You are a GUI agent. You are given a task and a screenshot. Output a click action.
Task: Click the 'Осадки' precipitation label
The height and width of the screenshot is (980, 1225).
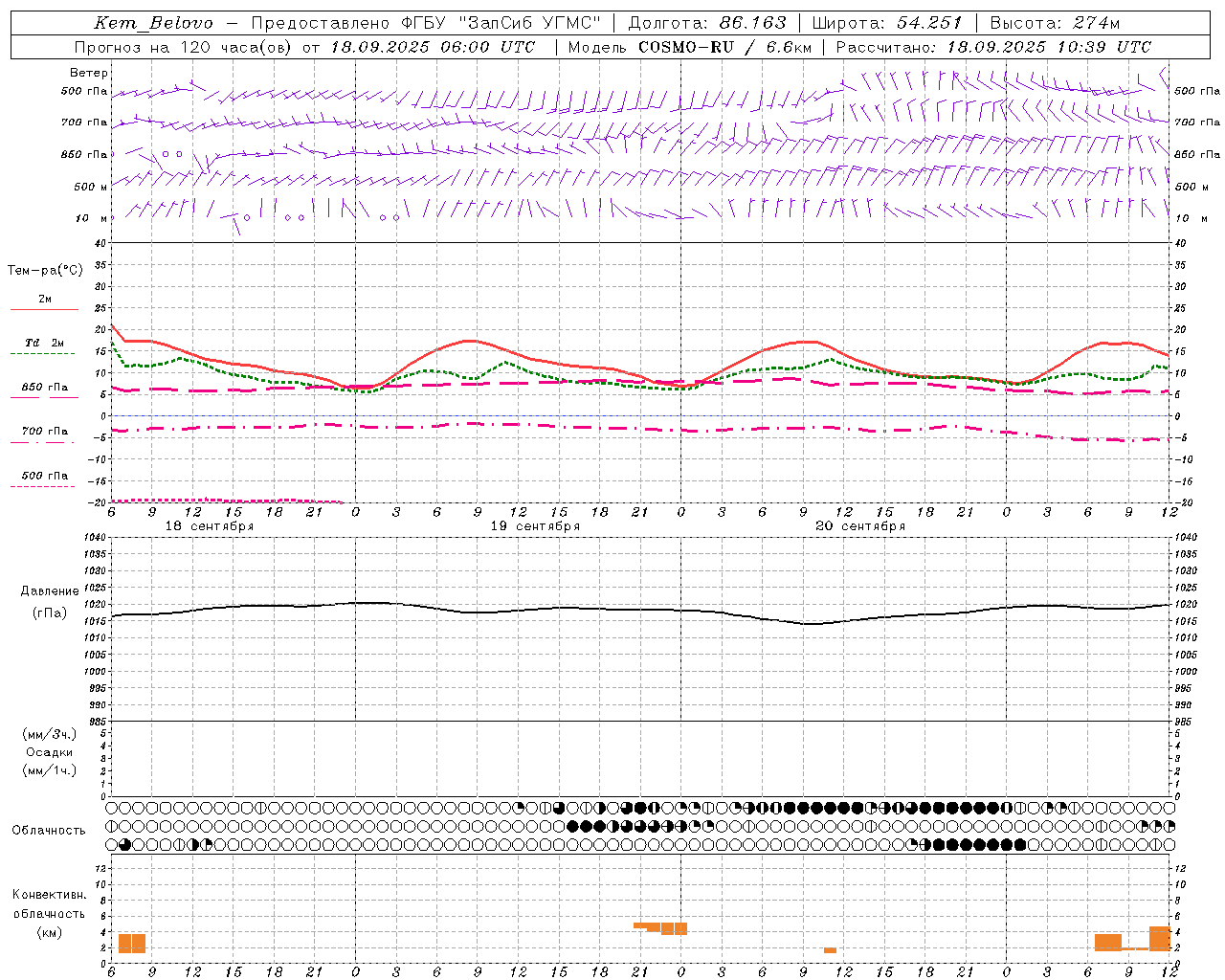[x=50, y=752]
